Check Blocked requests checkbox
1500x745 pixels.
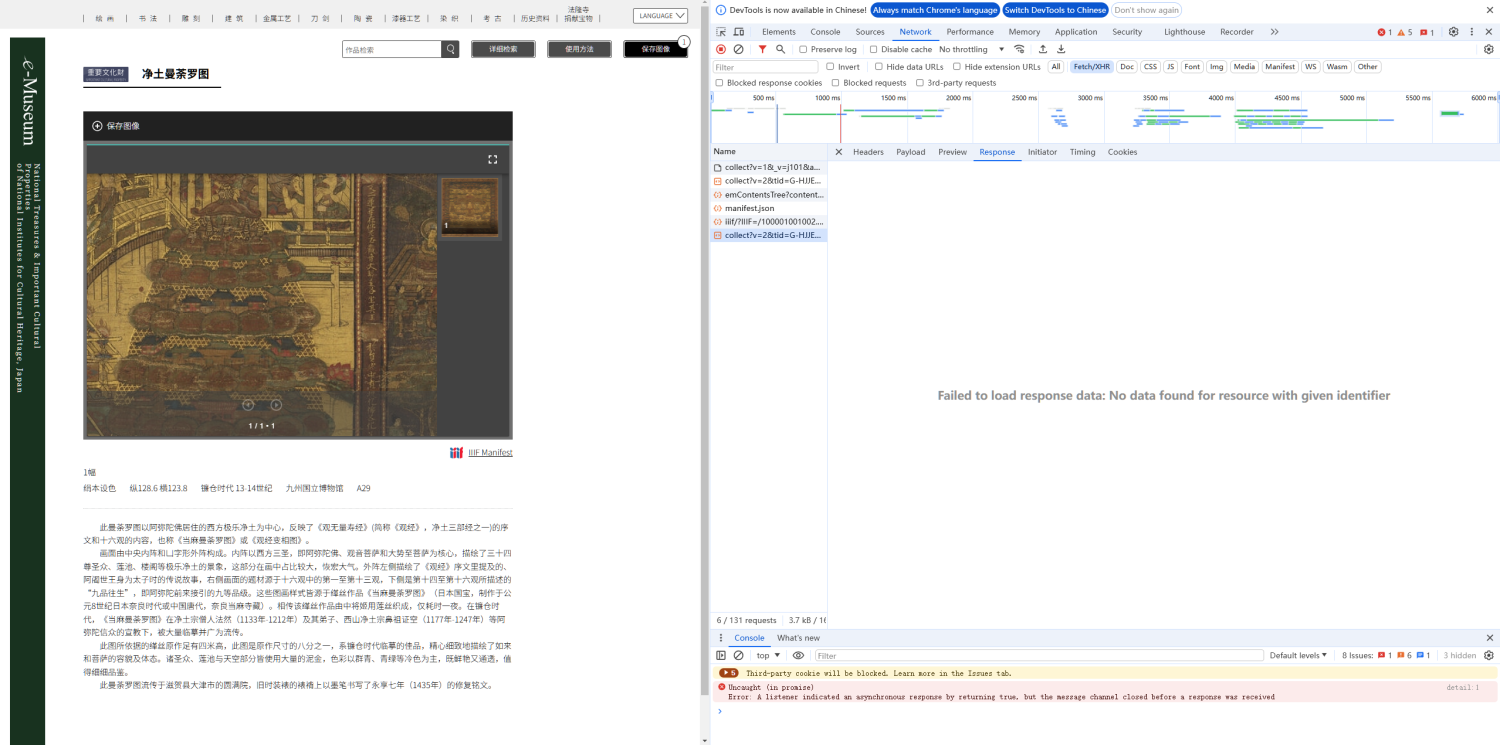pos(835,83)
